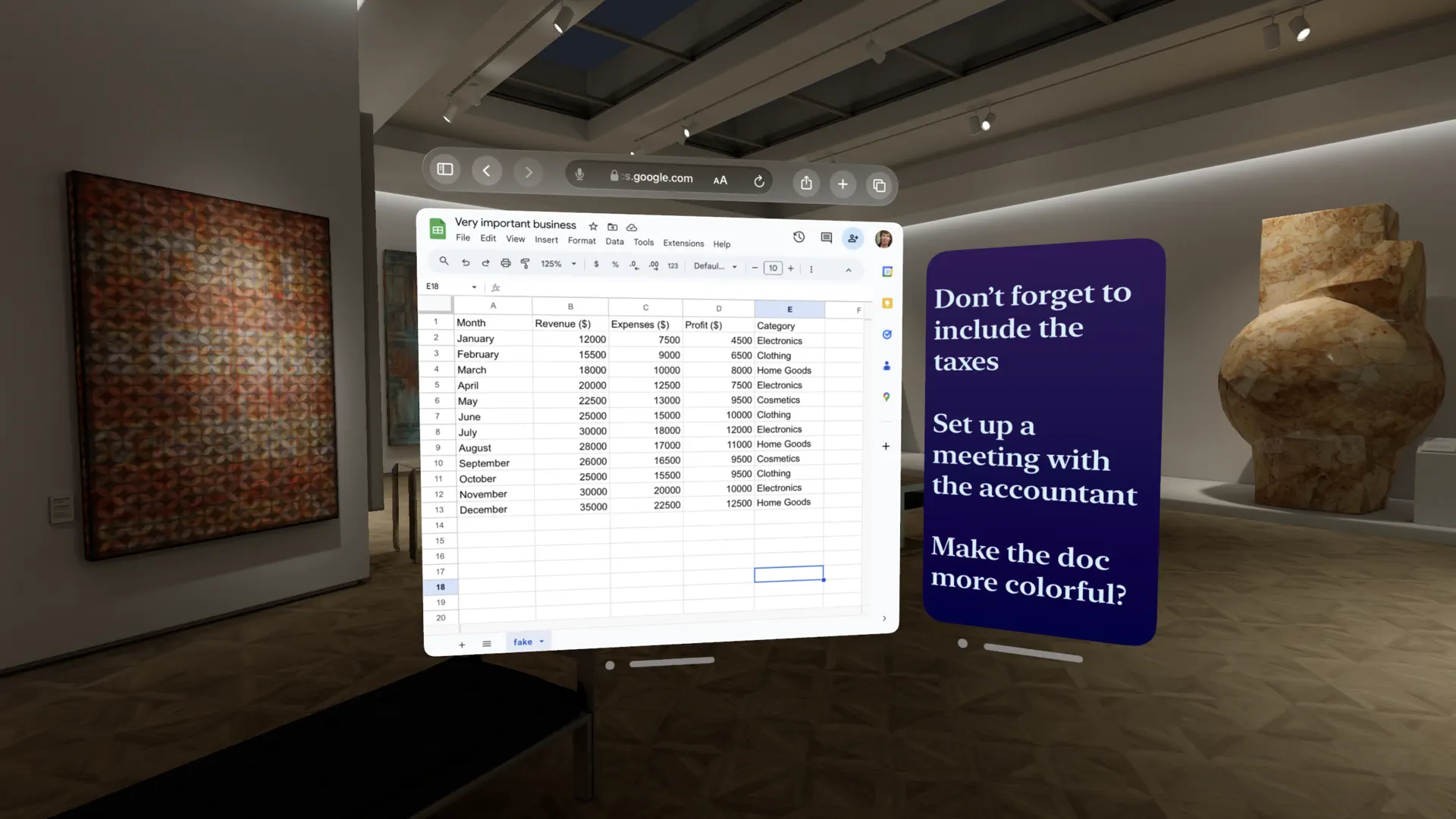Screen dimensions: 1456x819
Task: Open the fake sheet tab menu arrow
Action: [541, 642]
